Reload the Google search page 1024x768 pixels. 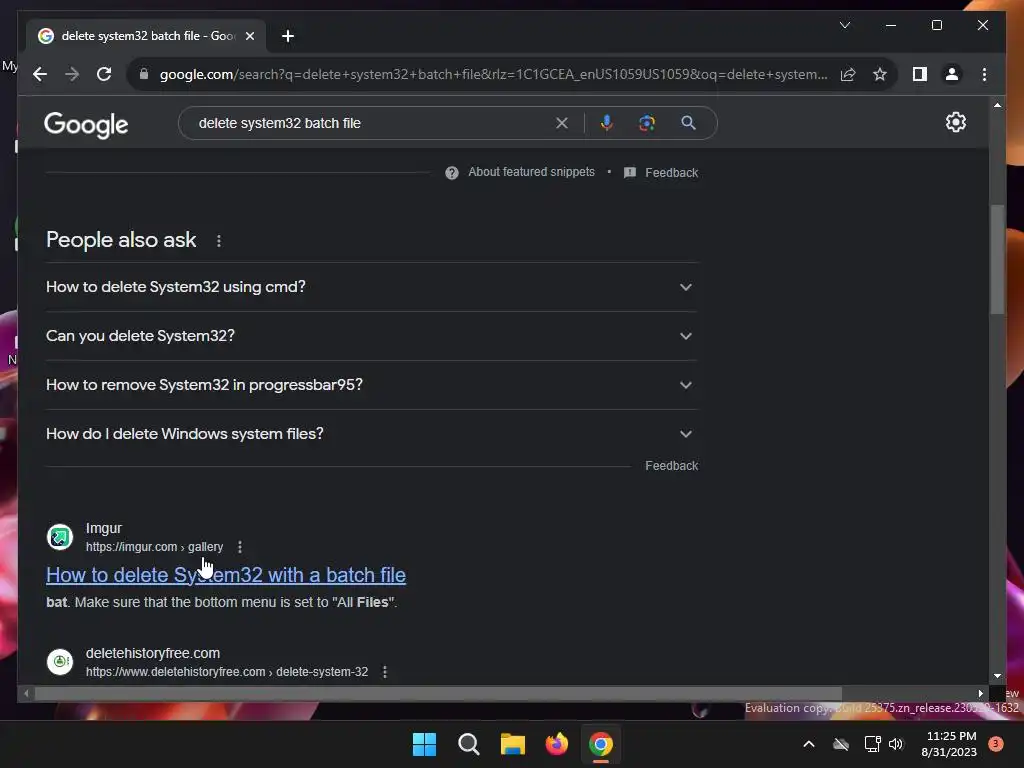click(x=104, y=74)
